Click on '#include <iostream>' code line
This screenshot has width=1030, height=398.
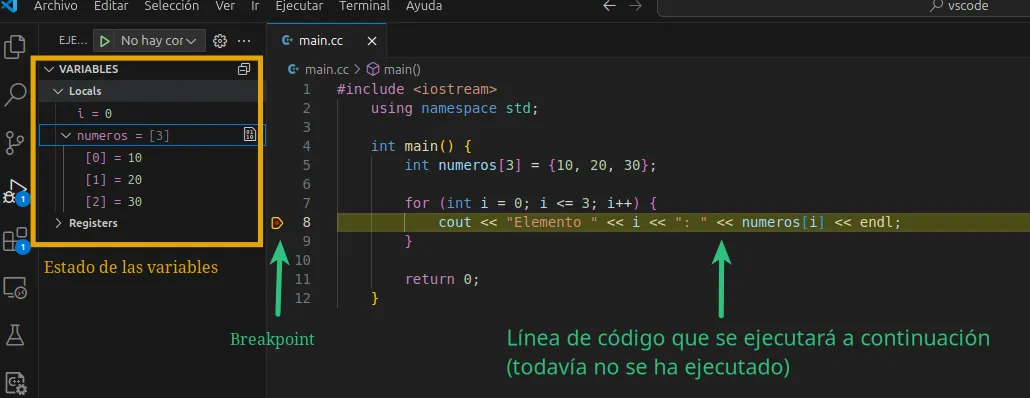[417, 89]
